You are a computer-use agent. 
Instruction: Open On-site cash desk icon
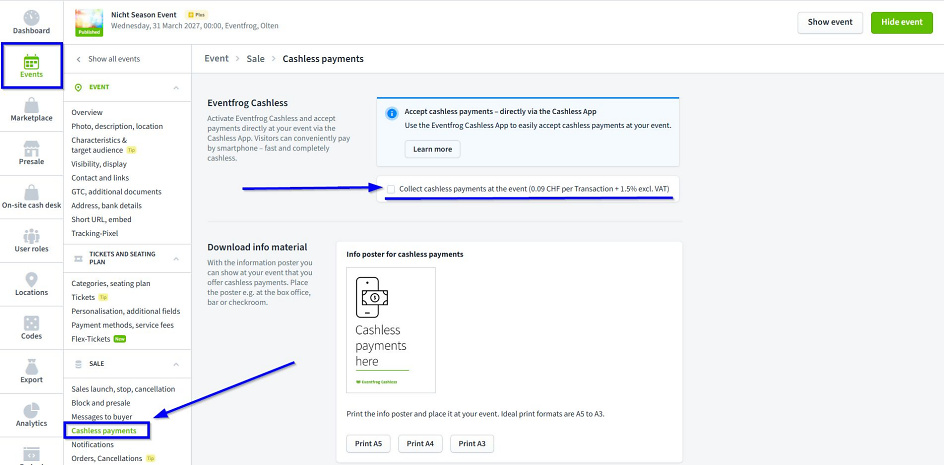click(x=31, y=192)
